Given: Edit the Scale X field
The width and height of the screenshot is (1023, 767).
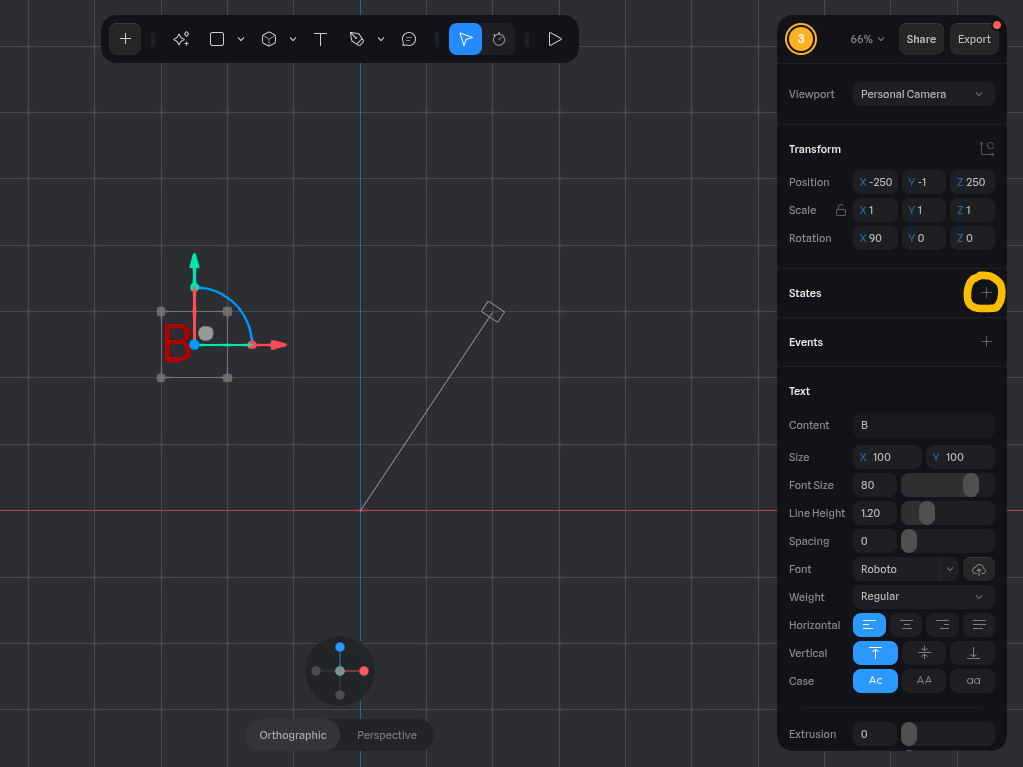Looking at the screenshot, I should pos(875,210).
